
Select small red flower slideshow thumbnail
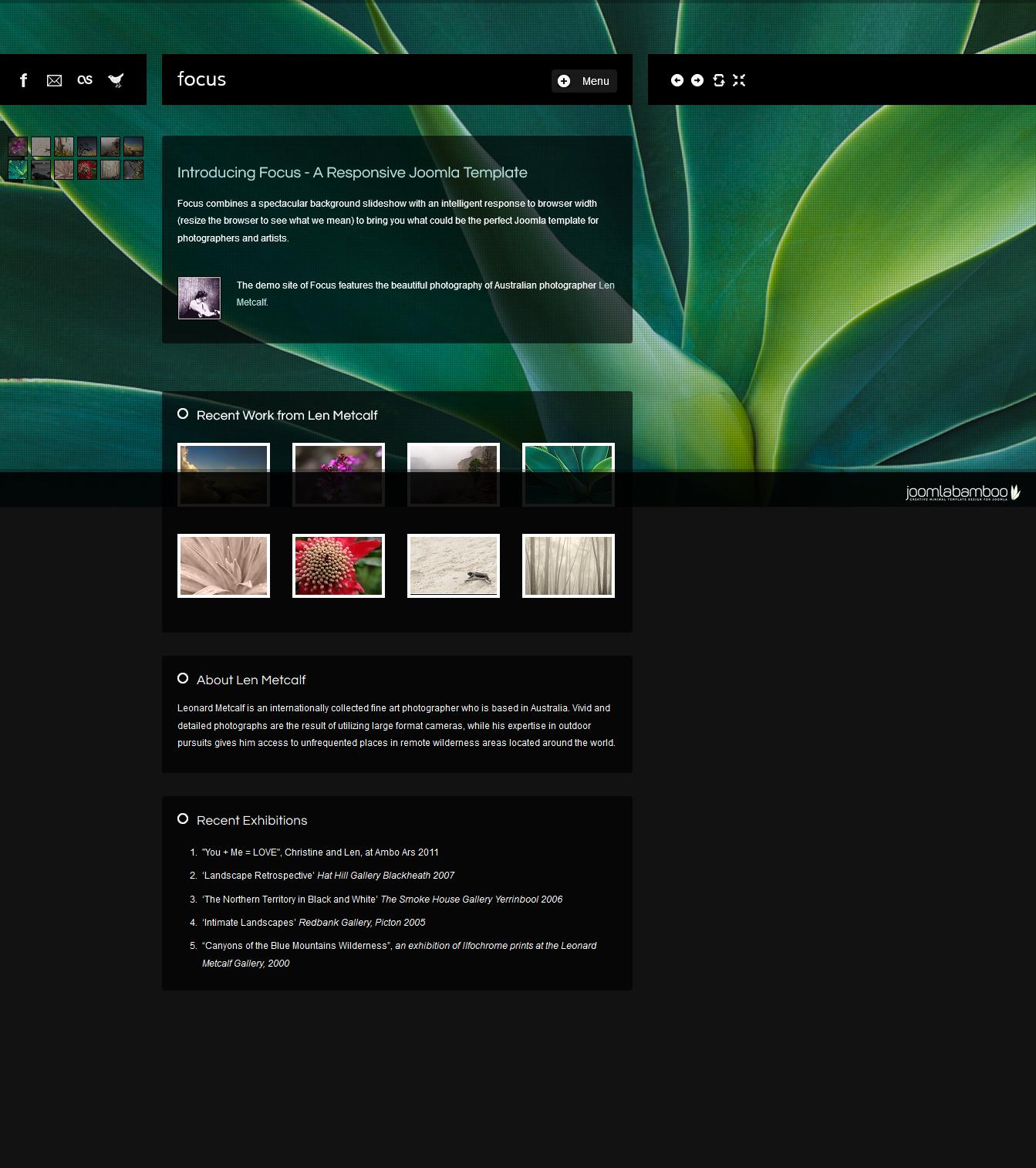click(x=87, y=170)
